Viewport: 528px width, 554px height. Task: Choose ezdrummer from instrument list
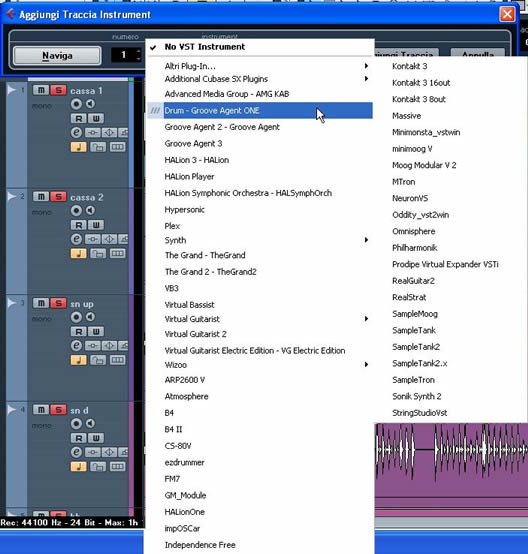coord(260,462)
